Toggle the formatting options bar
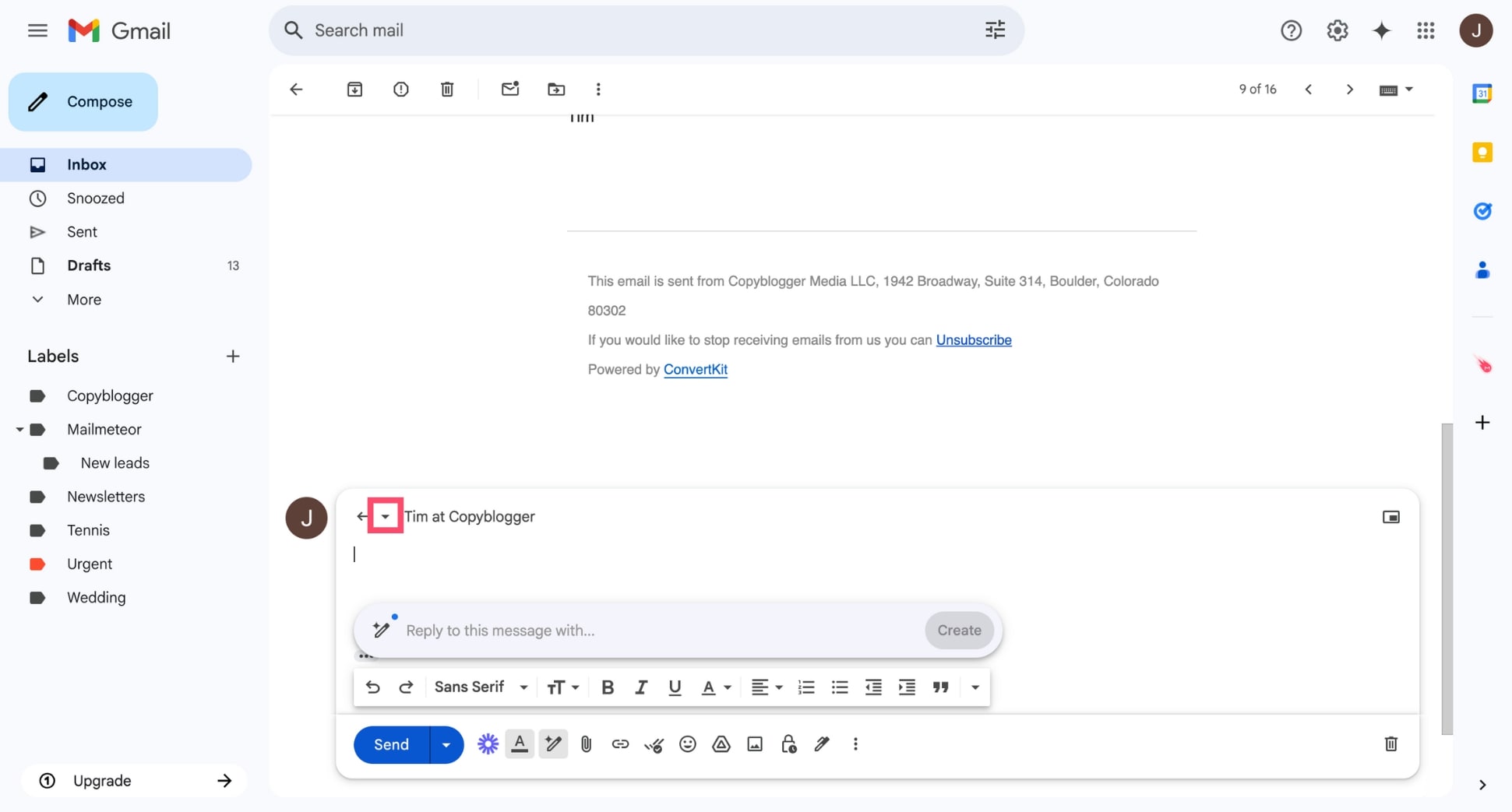The width and height of the screenshot is (1512, 812). [520, 745]
